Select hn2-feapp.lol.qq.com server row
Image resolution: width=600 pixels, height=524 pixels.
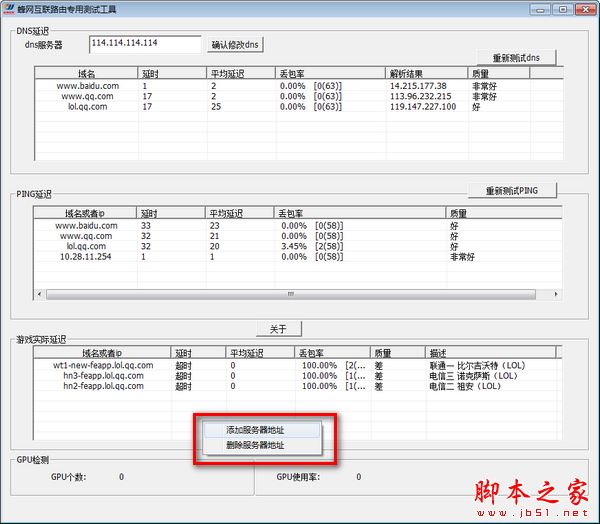(x=298, y=386)
